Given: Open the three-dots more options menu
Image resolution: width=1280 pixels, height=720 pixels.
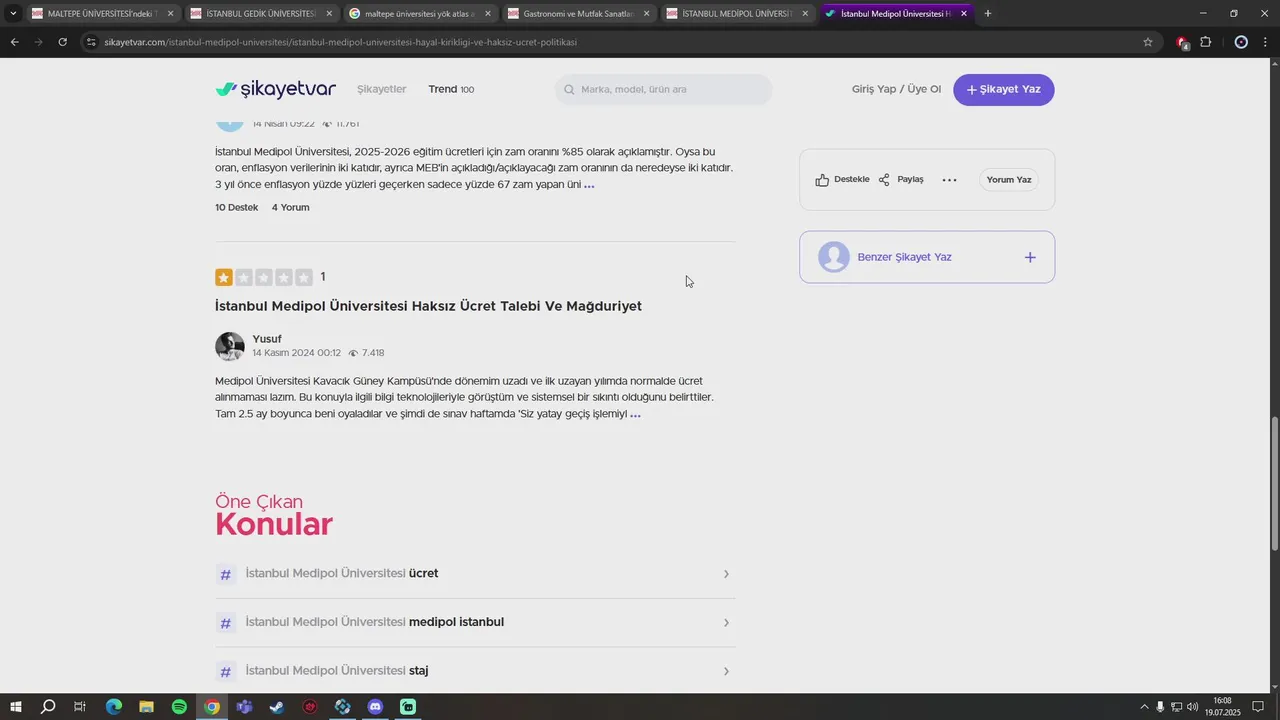Looking at the screenshot, I should point(950,180).
